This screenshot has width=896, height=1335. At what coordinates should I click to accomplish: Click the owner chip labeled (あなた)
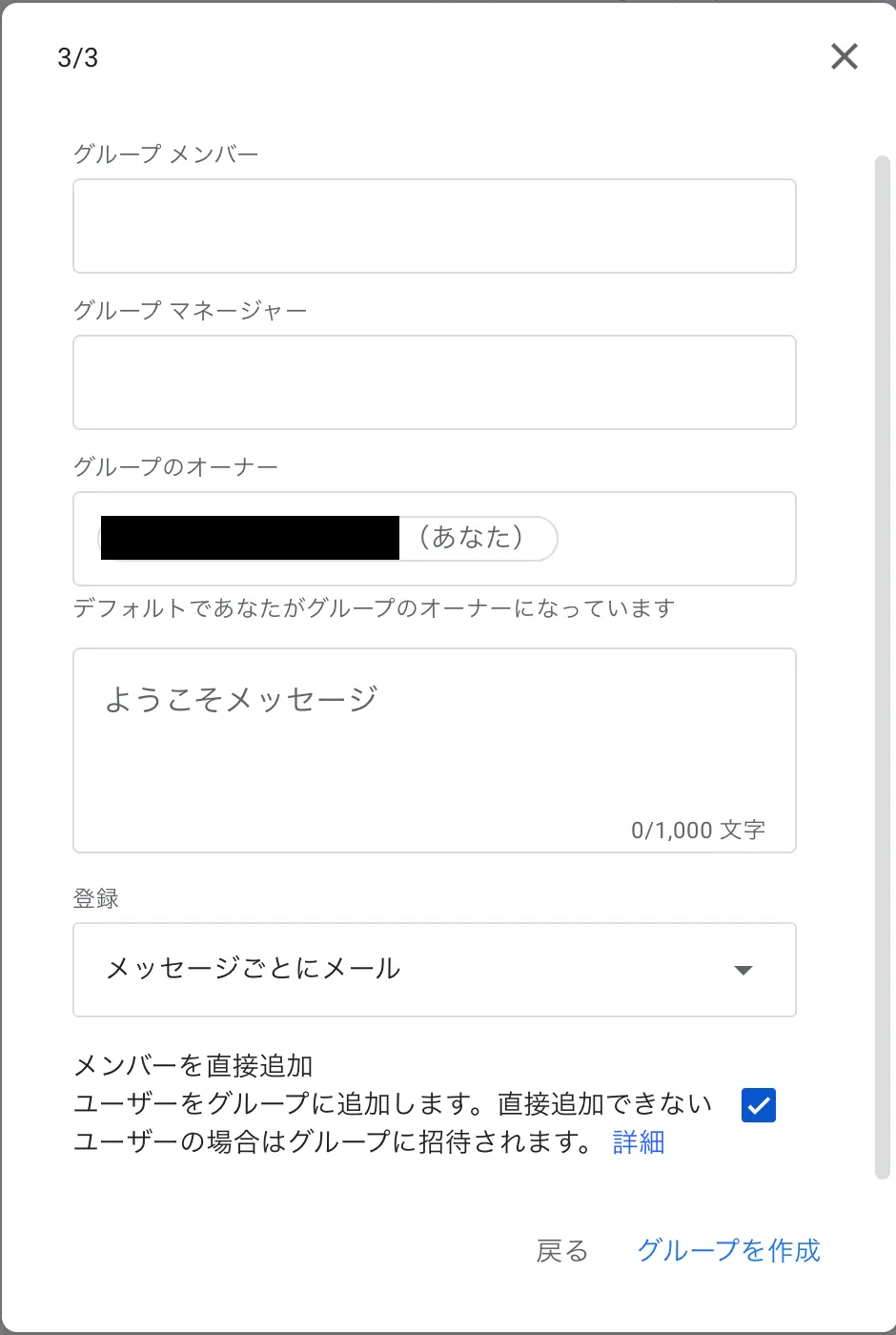(328, 539)
